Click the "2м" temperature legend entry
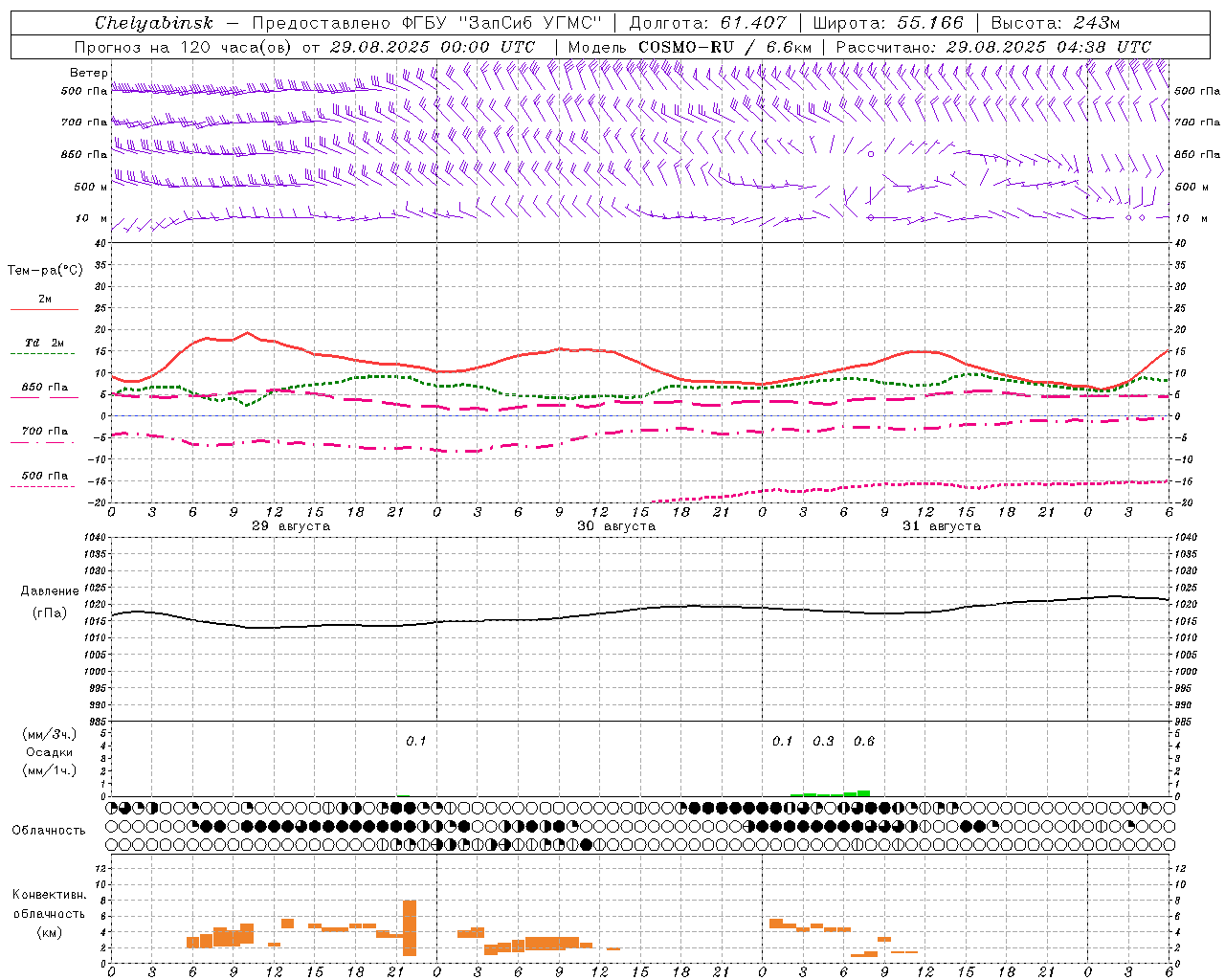1225x980 pixels. 45,299
